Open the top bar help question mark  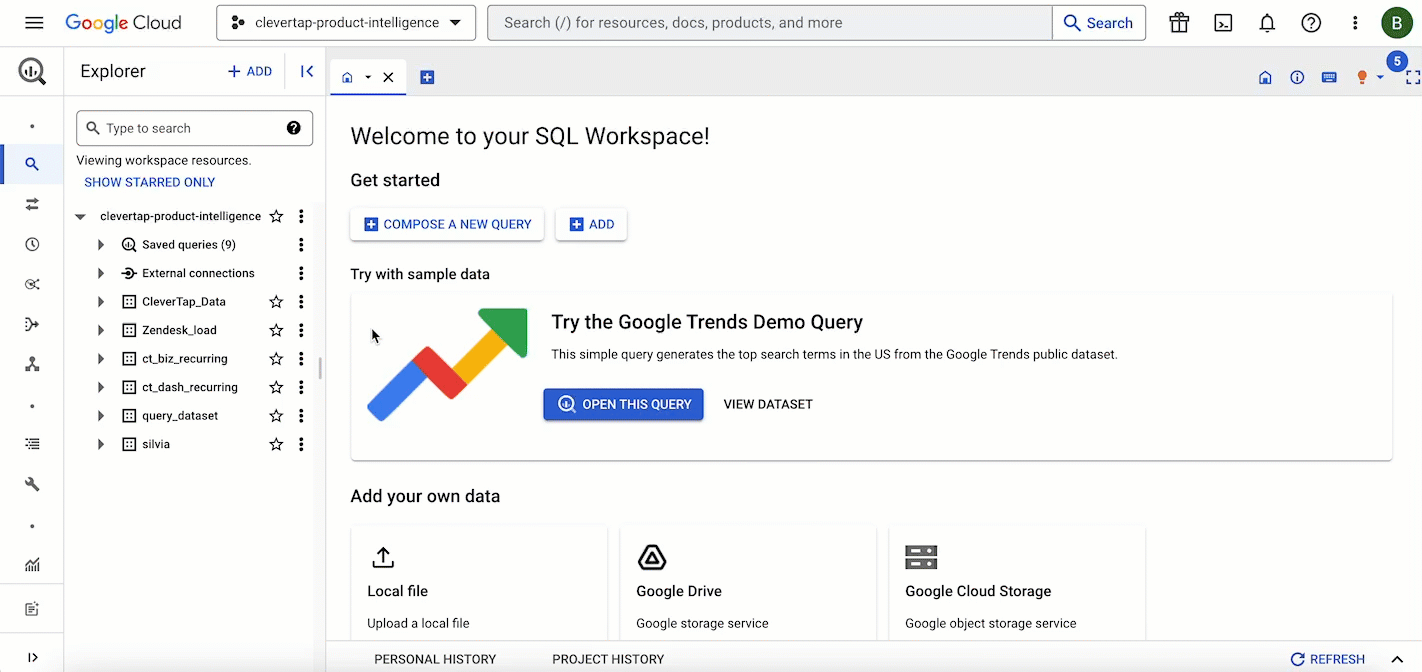point(1311,23)
